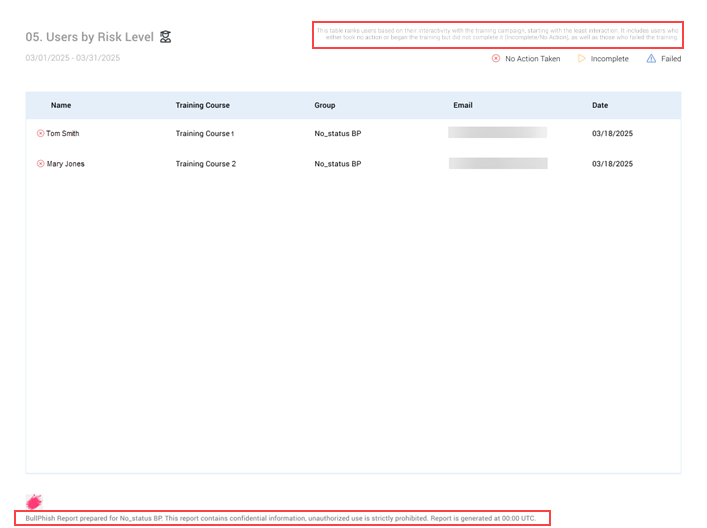Open Training Course 2 in Mary's row
Viewport: 707px width, 528px height.
(x=206, y=164)
